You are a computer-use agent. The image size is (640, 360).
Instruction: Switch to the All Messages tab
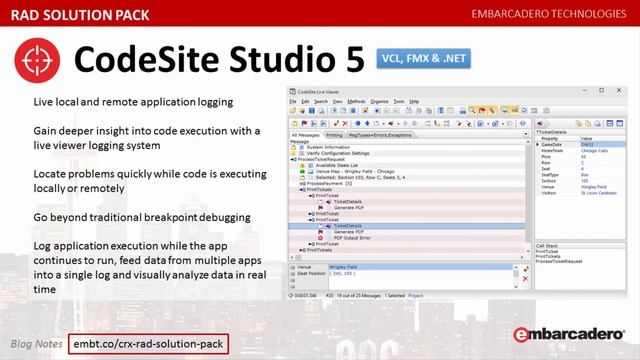pyautogui.click(x=305, y=135)
